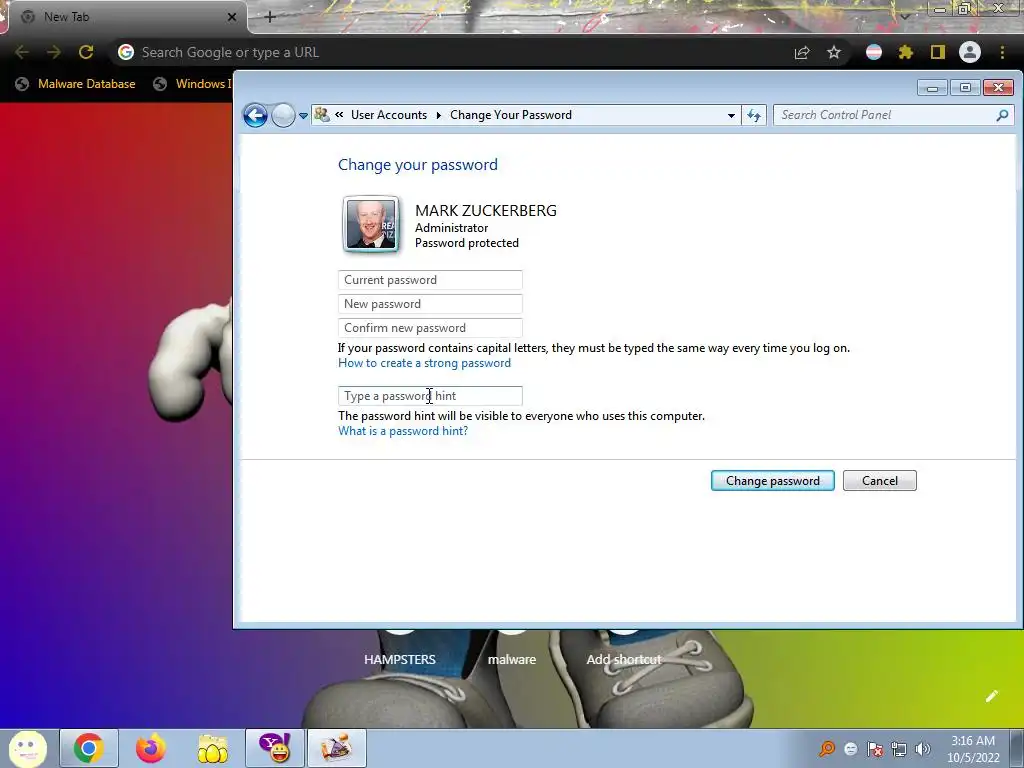Click the share page icon in Chrome

click(802, 52)
